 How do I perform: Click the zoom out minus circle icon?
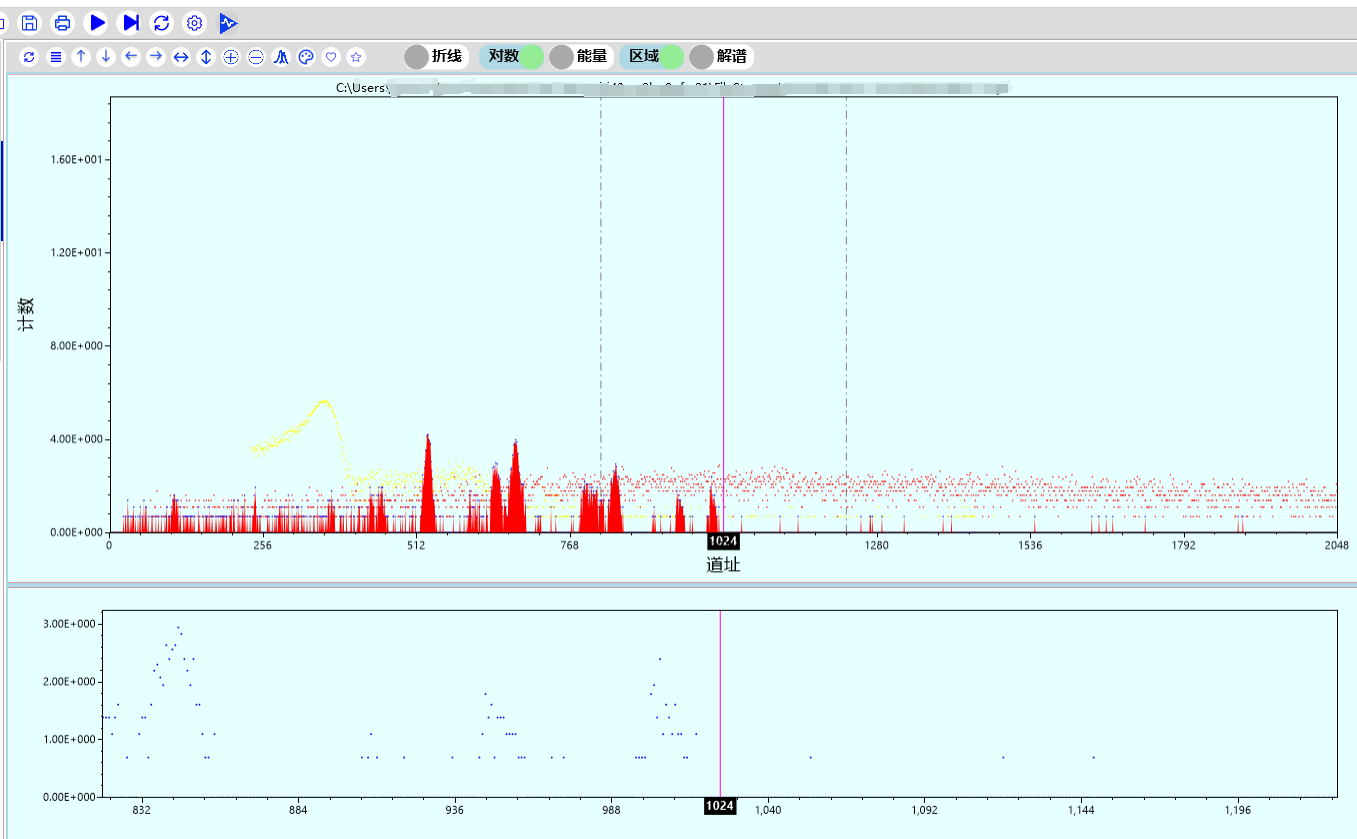click(256, 57)
